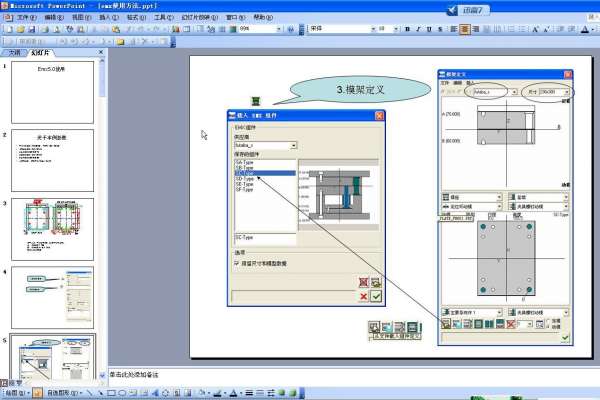Viewport: 600px width, 400px height.
Task: Click the green mold icon above the dialog image
Action: coord(256,101)
